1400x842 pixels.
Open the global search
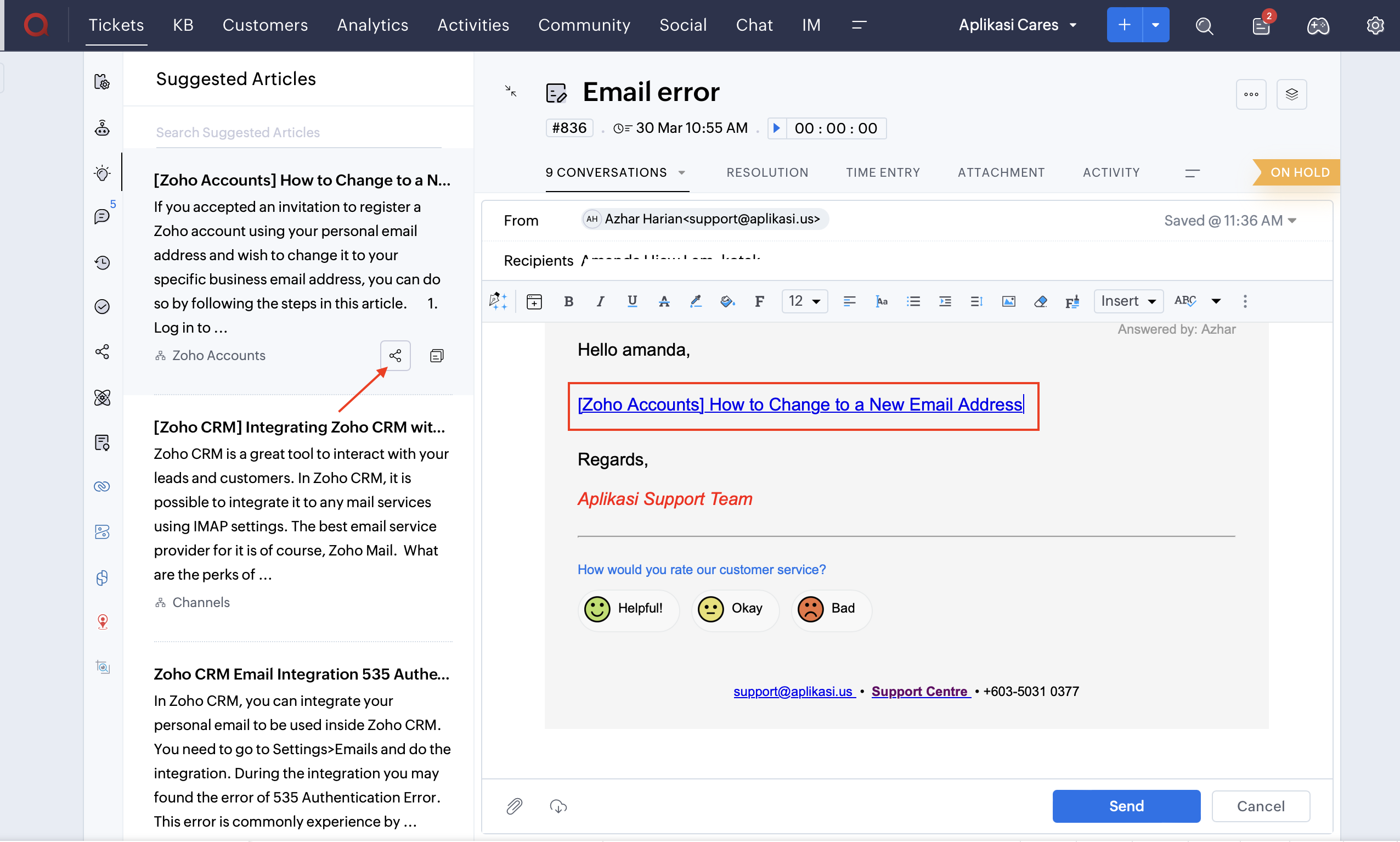(1204, 26)
